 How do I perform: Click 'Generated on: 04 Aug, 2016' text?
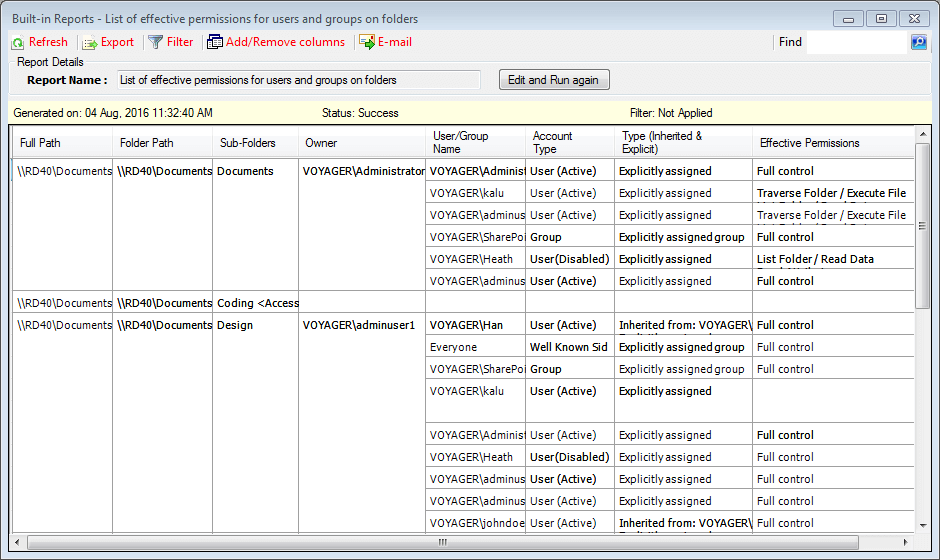[x=113, y=113]
